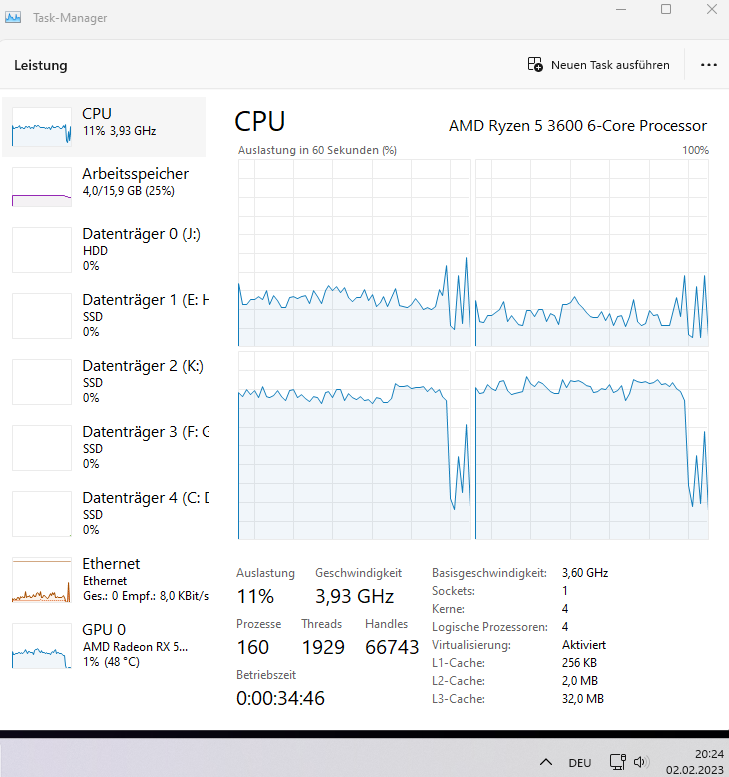Click the network icon in system tray

(617, 762)
